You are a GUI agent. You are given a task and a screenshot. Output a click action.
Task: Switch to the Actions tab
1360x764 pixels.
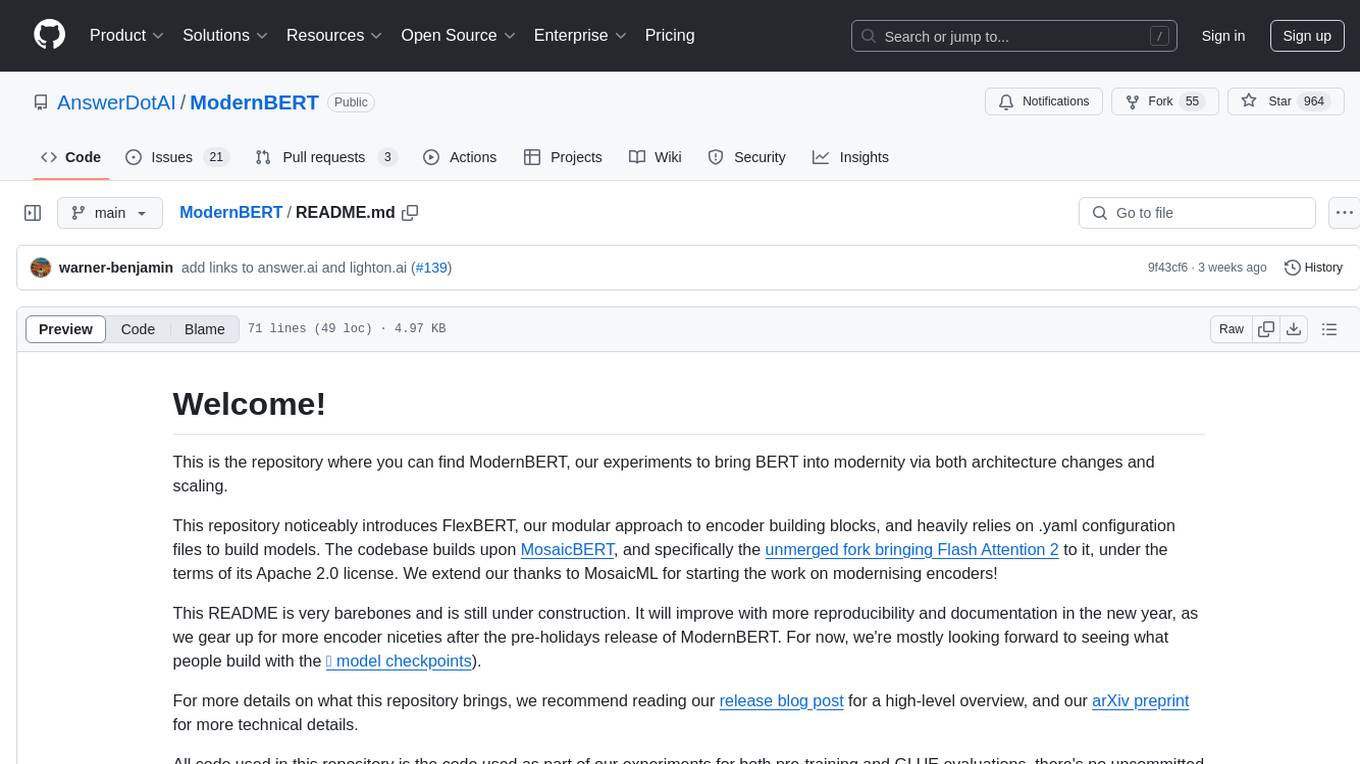tap(460, 157)
